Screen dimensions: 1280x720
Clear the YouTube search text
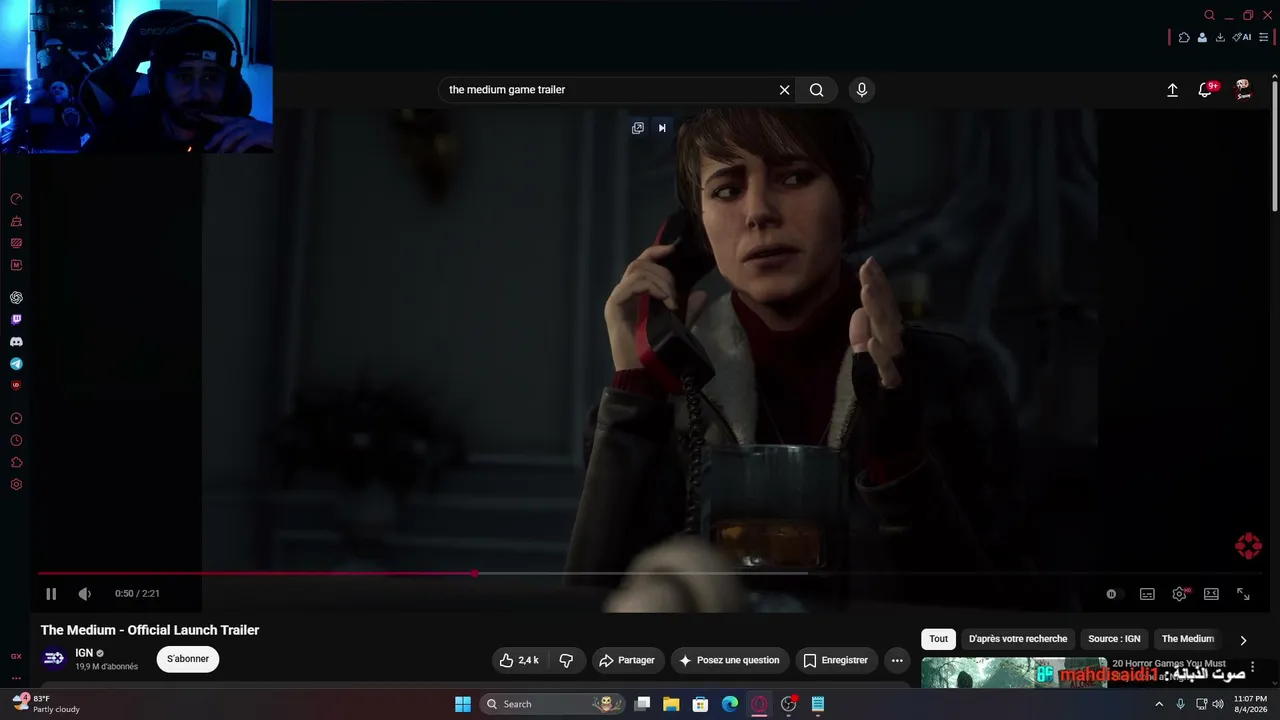click(785, 90)
